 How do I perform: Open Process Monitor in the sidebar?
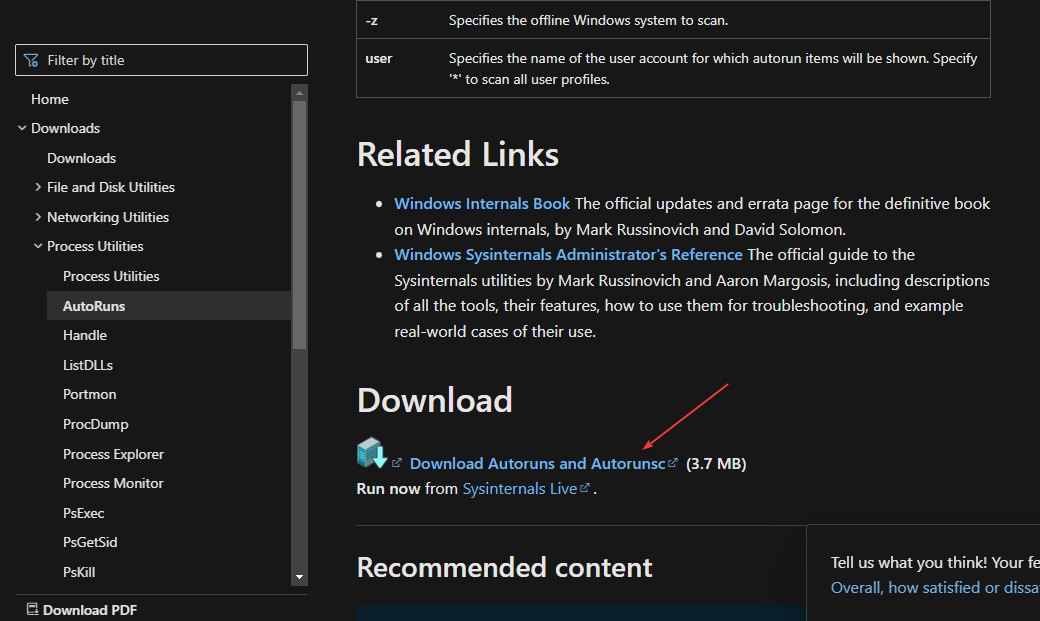(x=113, y=483)
